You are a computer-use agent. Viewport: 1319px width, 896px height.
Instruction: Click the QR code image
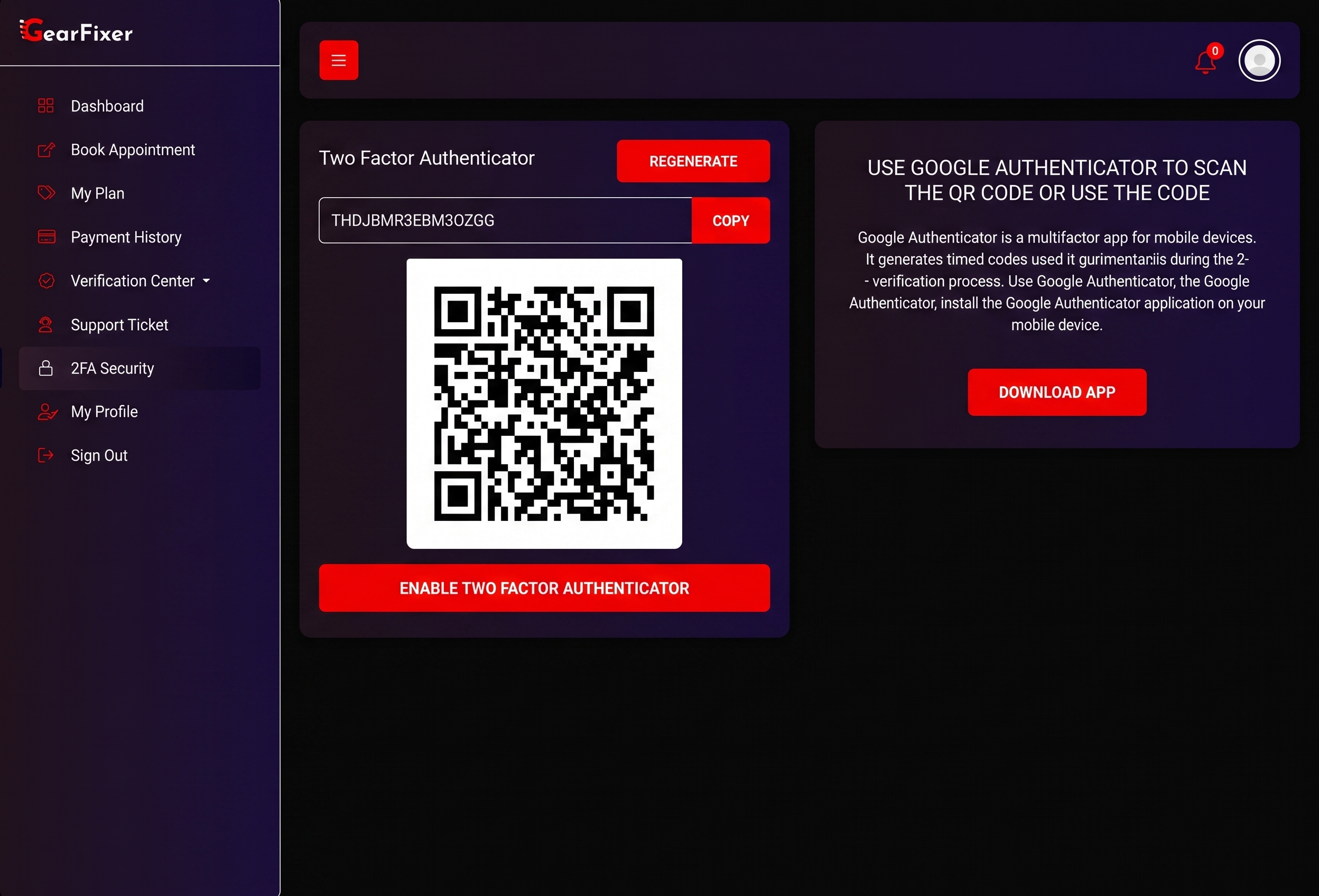pos(544,404)
